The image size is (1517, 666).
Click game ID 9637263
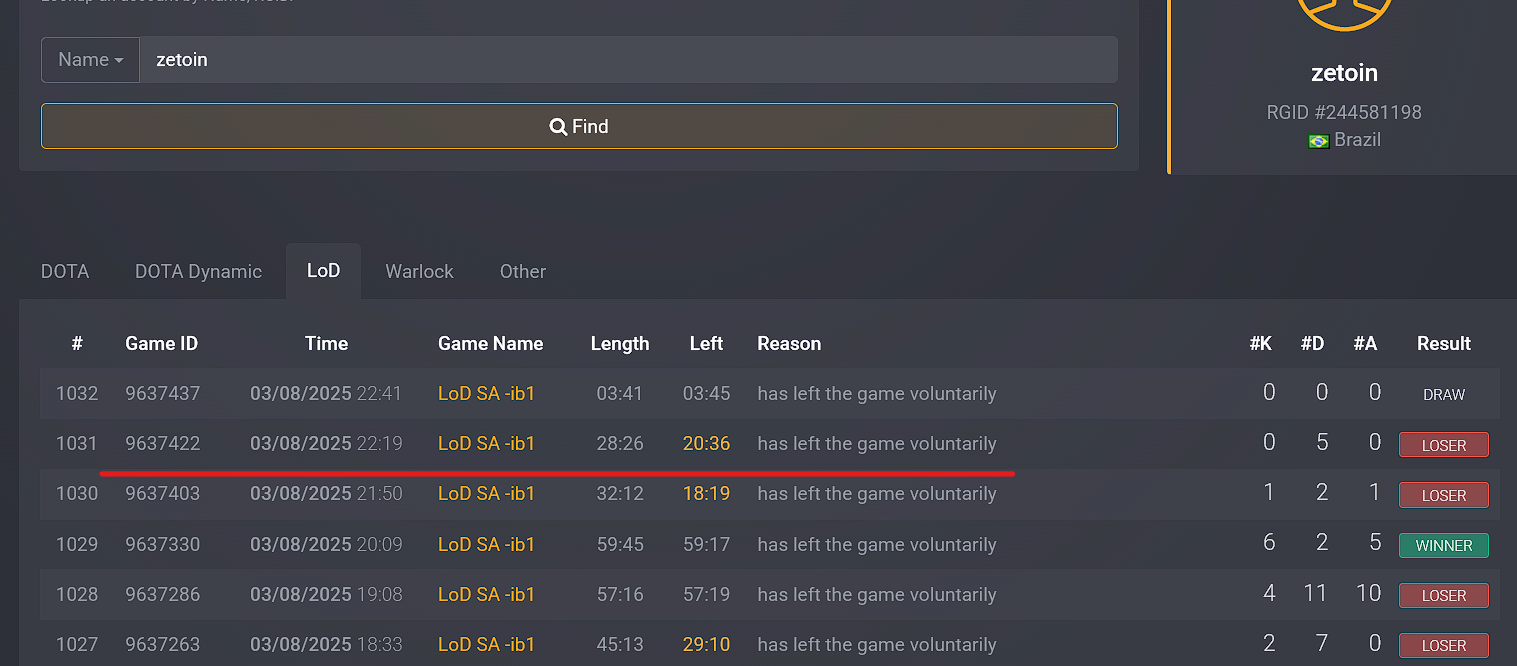click(163, 645)
